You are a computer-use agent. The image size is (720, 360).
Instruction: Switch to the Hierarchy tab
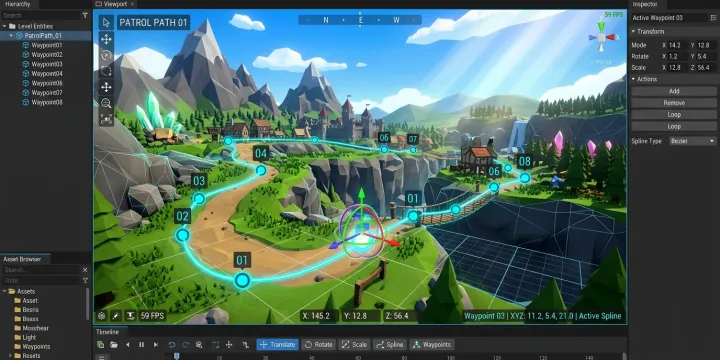click(x=18, y=4)
